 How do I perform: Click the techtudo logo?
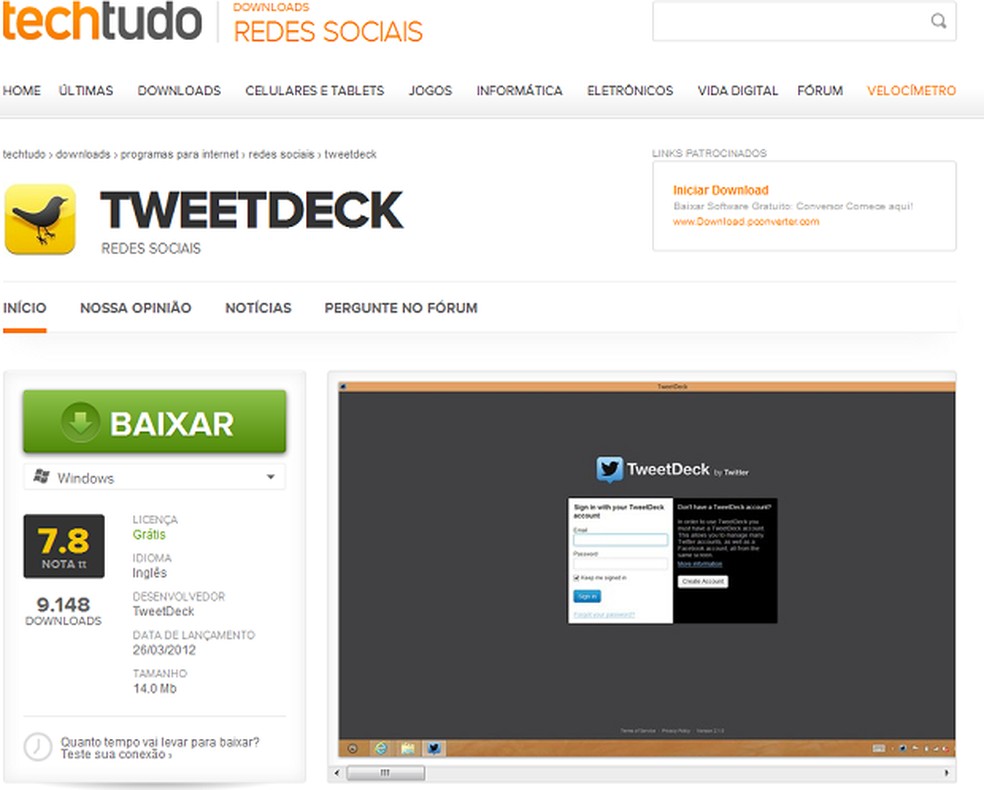click(100, 22)
